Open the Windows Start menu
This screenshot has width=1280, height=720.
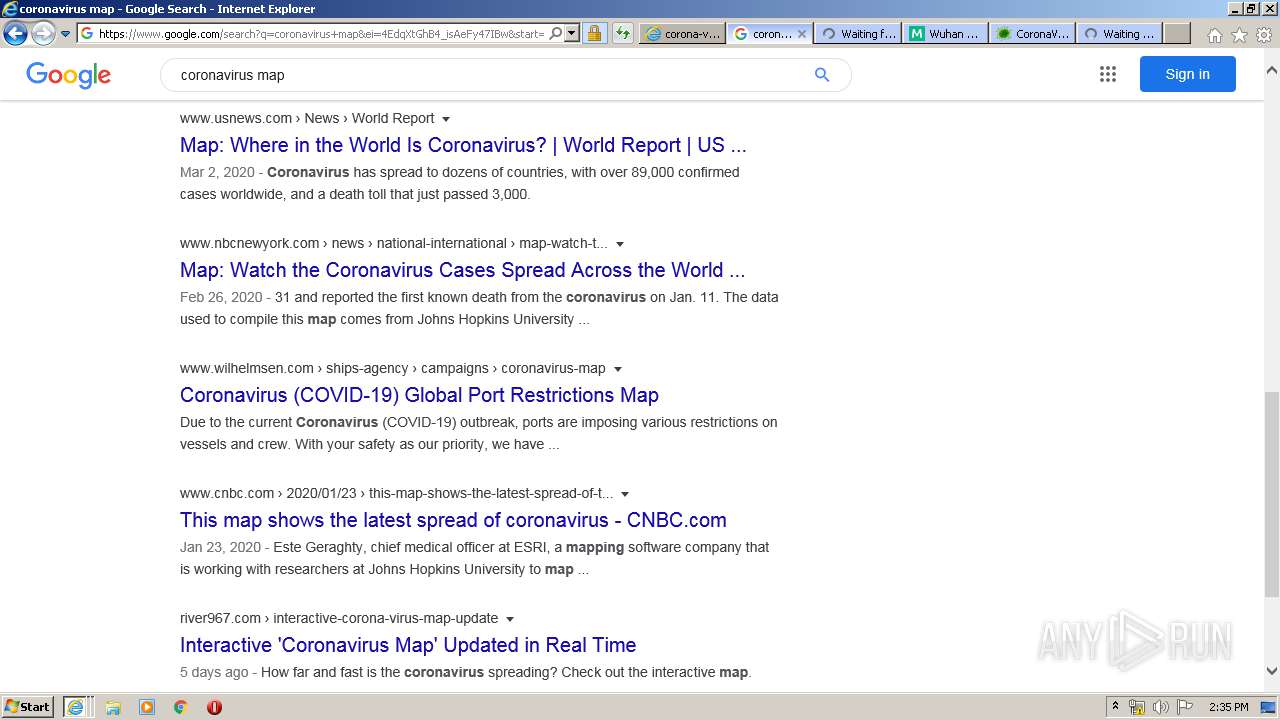tap(28, 707)
